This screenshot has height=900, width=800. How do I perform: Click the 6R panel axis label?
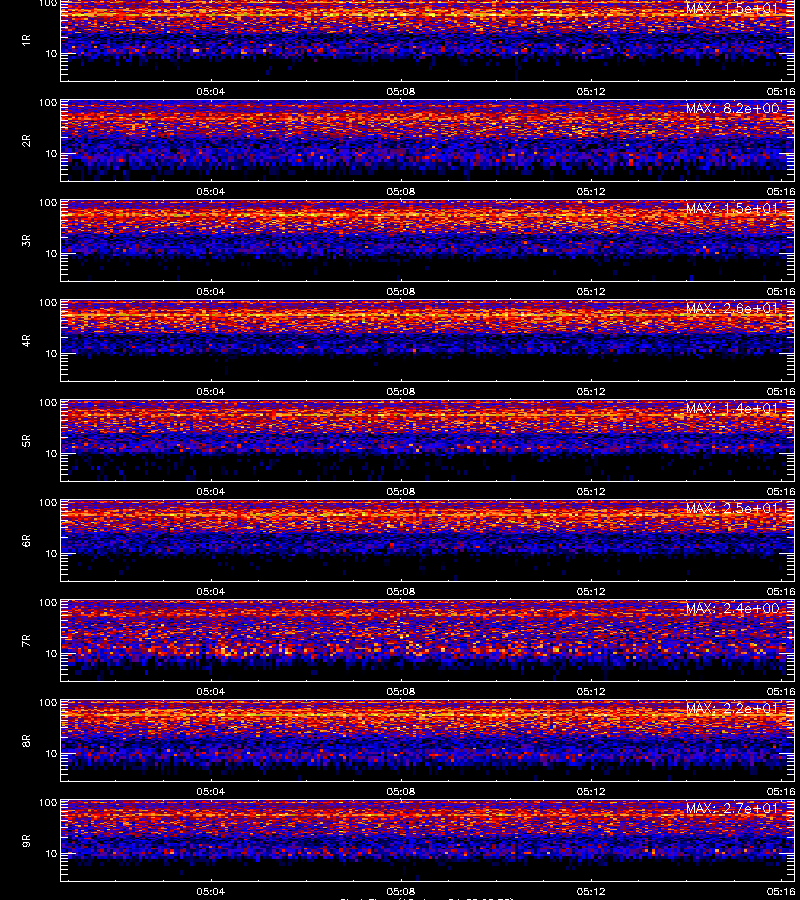coord(26,541)
